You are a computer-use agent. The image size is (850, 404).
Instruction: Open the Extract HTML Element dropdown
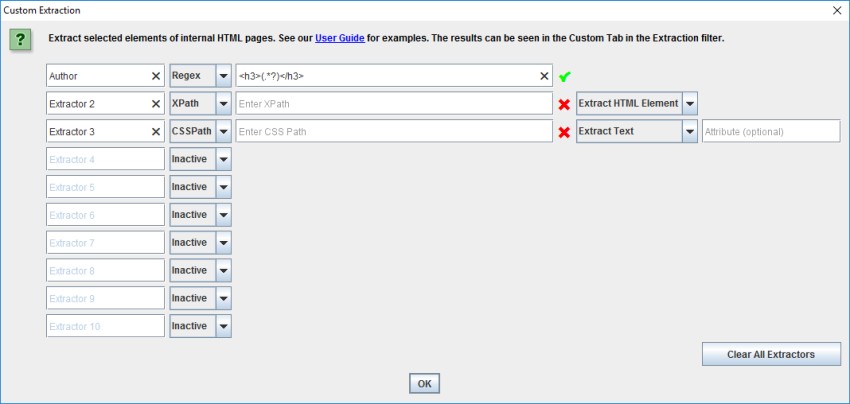(x=636, y=104)
